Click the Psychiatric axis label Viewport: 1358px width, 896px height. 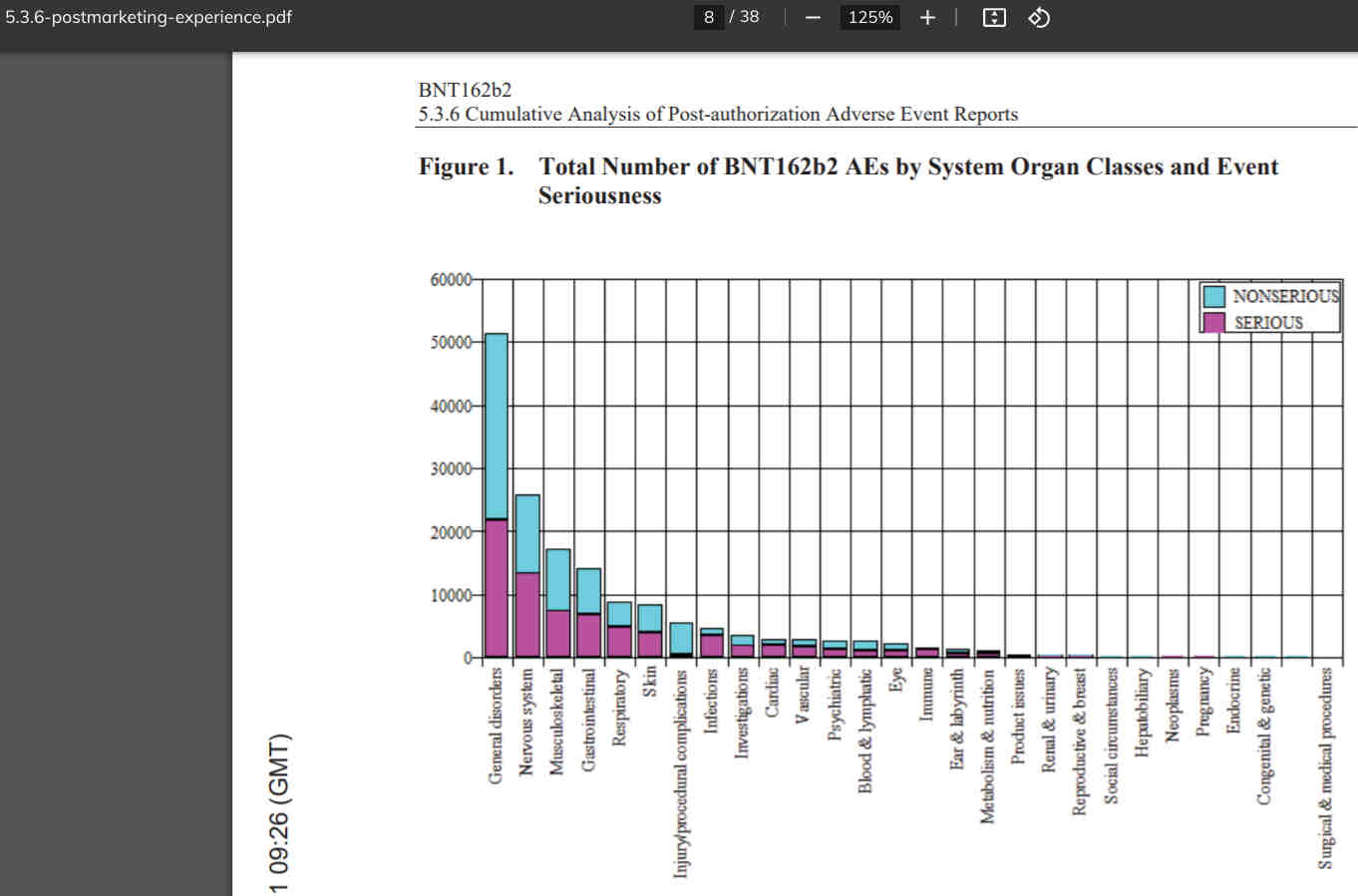[x=835, y=704]
